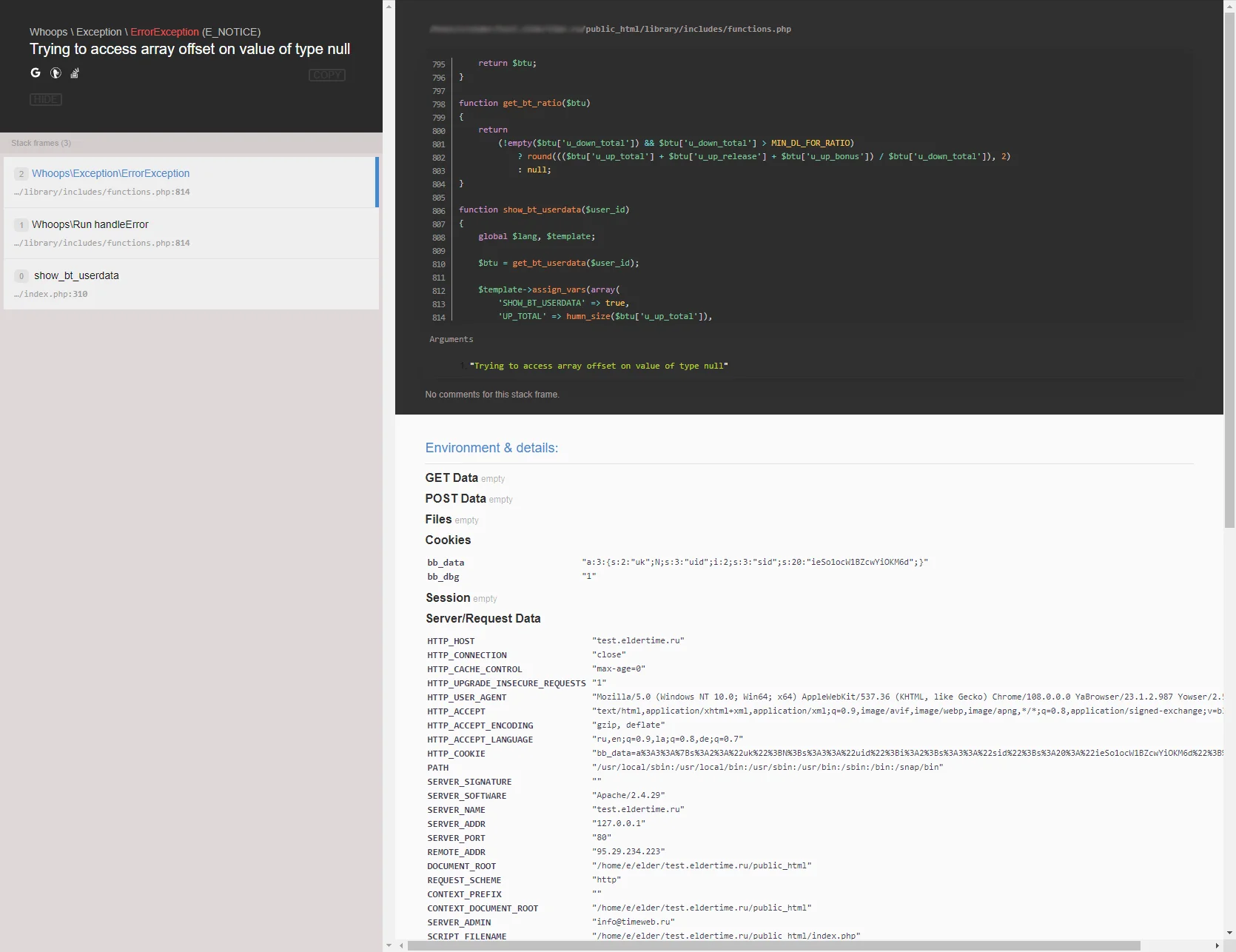Select the Whoops\Exception\ErrorException stack frame

[x=191, y=182]
